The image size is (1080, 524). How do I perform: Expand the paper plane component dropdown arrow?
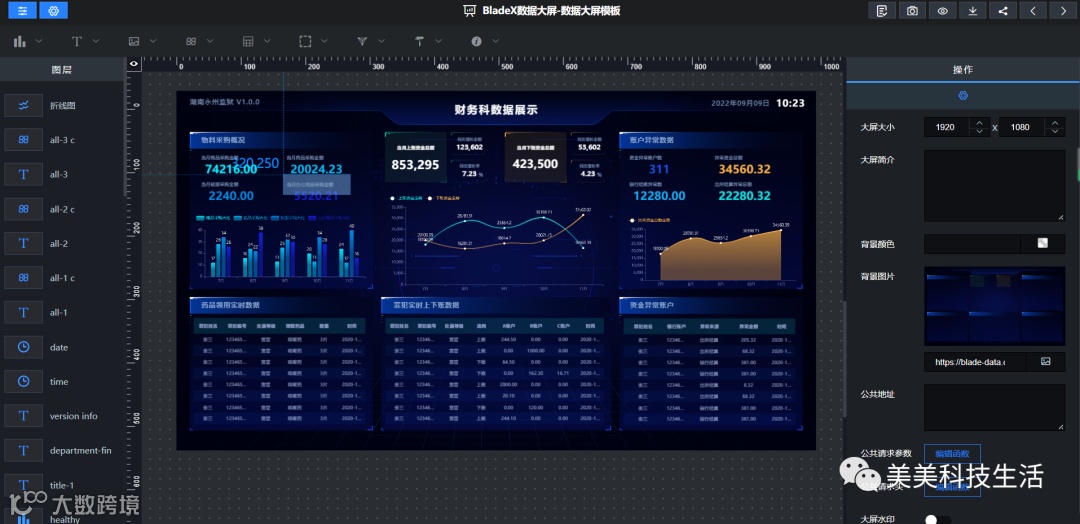click(382, 41)
